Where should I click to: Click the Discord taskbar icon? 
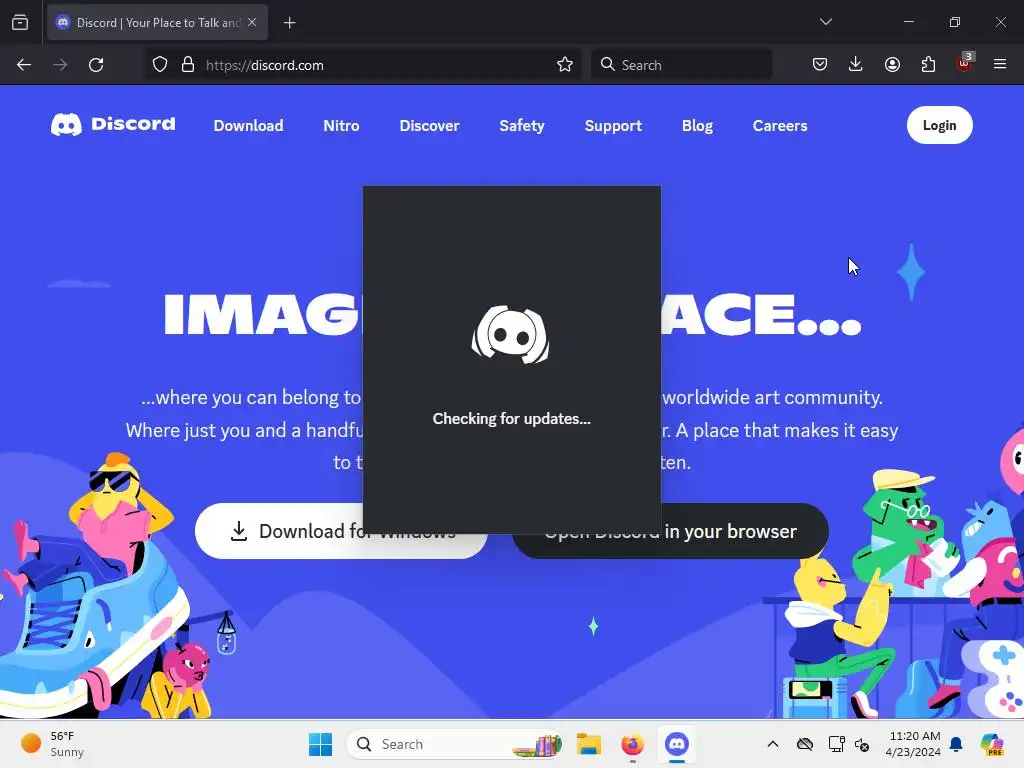(677, 744)
